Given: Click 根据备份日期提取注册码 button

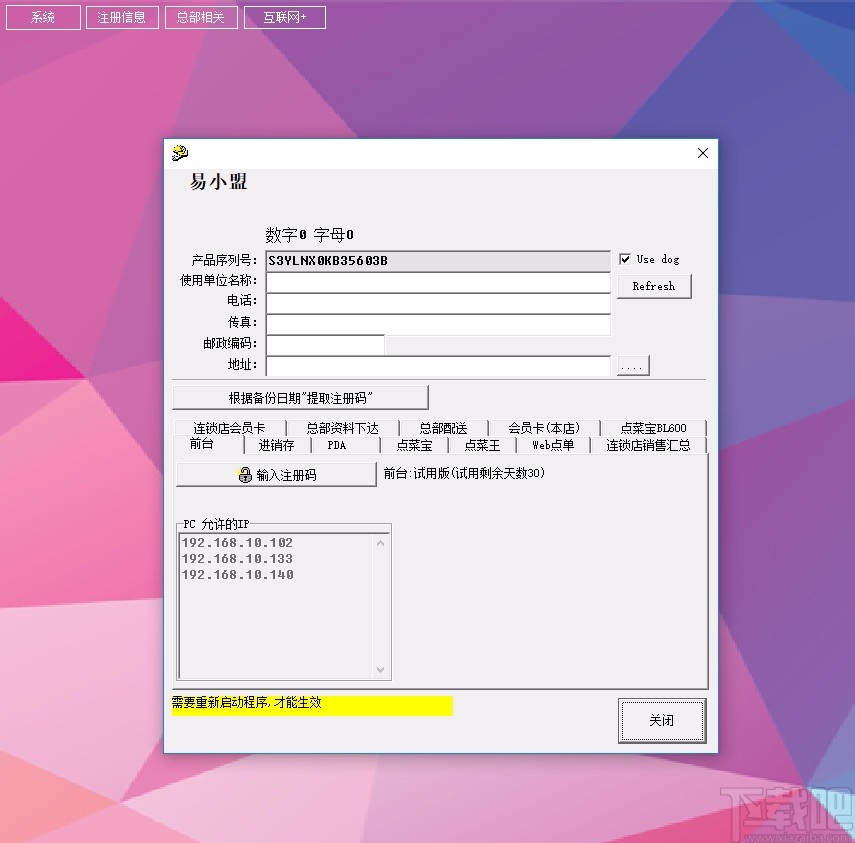Looking at the screenshot, I should (300, 398).
